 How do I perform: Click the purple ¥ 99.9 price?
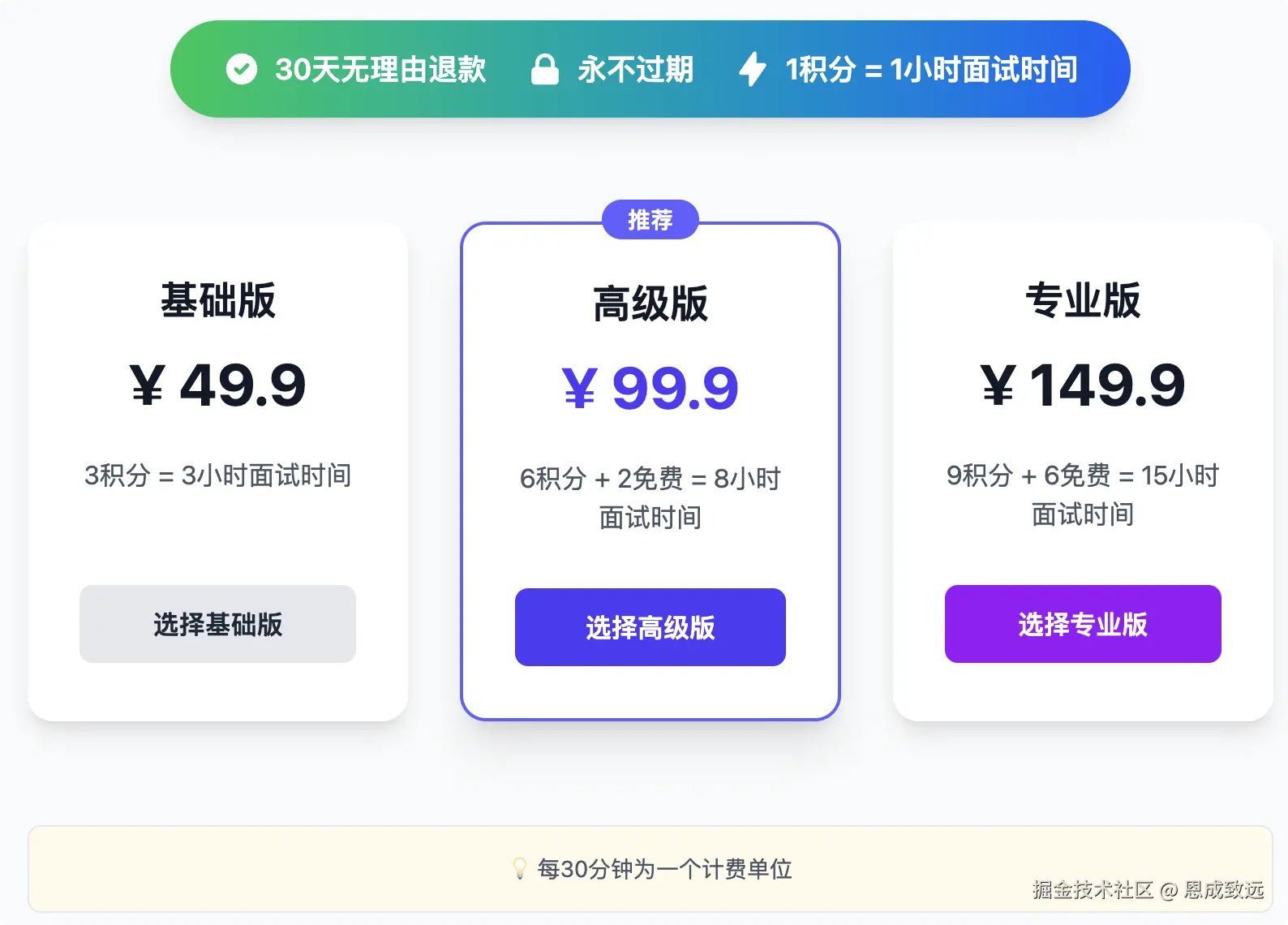tap(650, 388)
